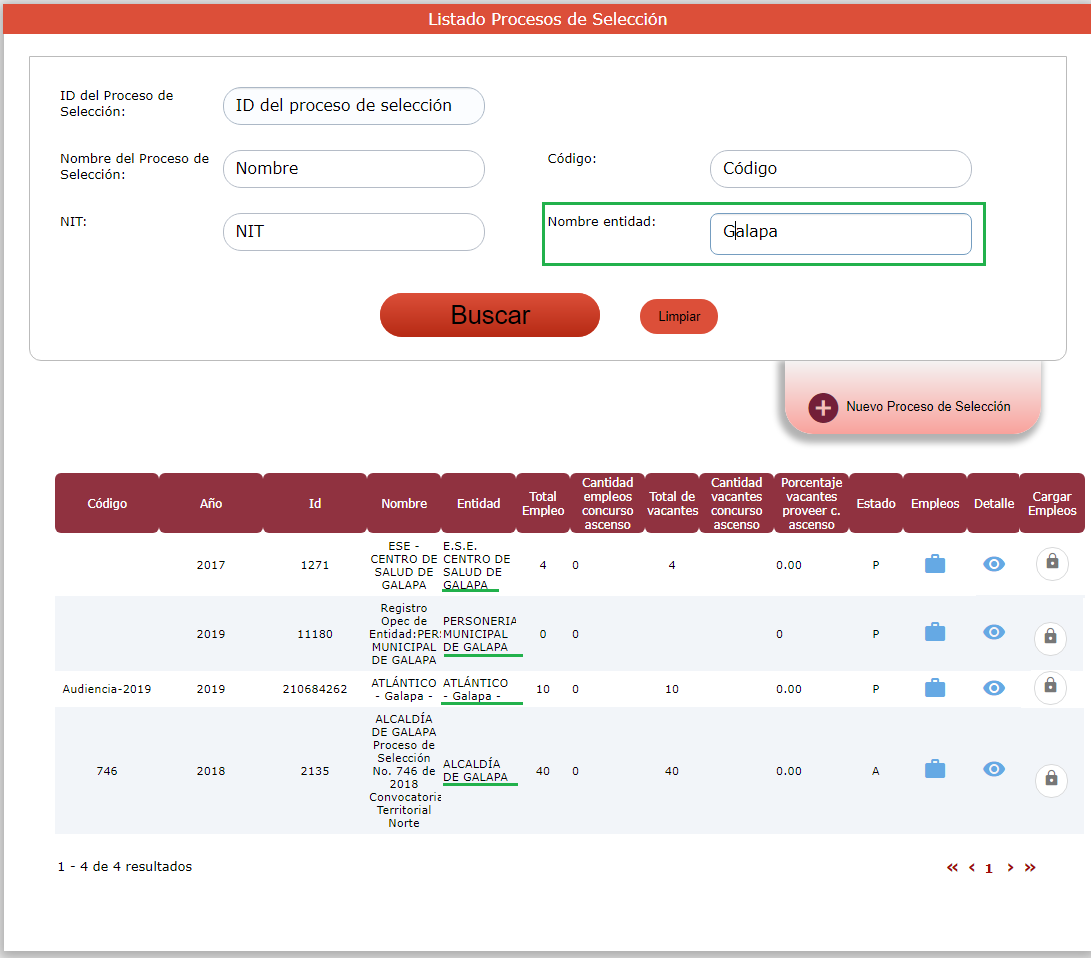This screenshot has height=958, width=1091.
Task: Click plus icon for Nuevo Proceso de Selección
Action: (822, 408)
